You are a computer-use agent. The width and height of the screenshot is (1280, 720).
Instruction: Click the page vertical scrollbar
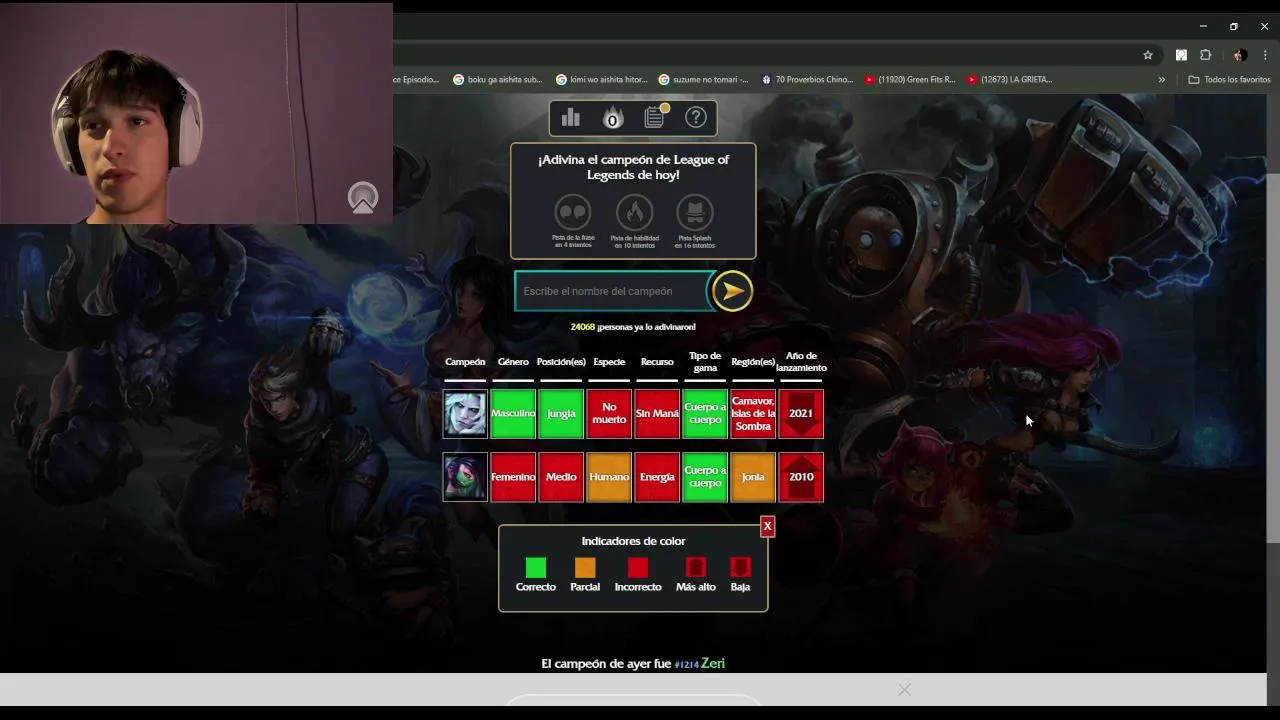(x=1273, y=358)
